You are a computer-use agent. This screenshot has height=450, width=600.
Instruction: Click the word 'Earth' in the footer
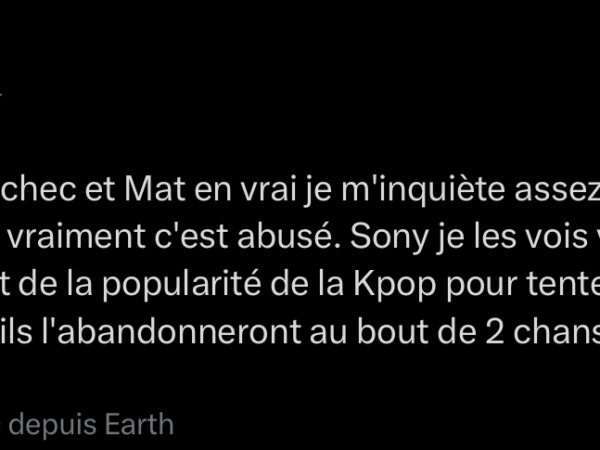coord(139,424)
